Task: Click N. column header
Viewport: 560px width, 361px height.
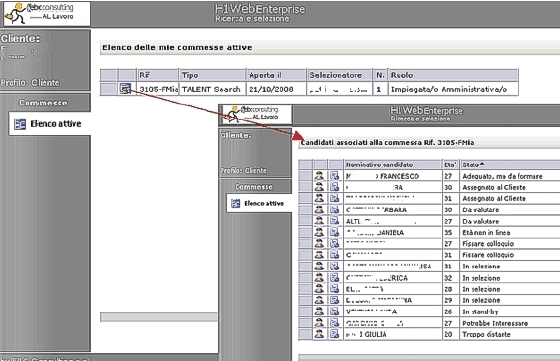Action: point(380,75)
